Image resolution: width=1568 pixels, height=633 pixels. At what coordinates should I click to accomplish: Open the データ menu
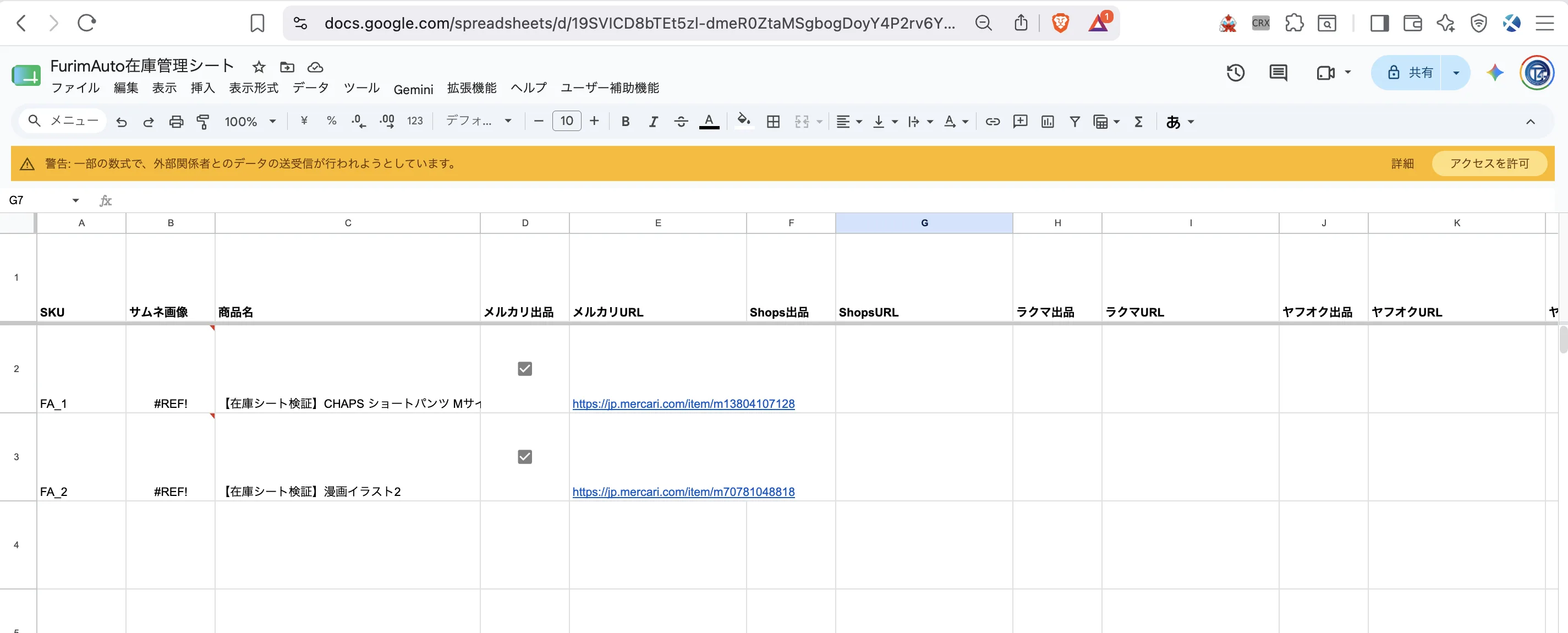[310, 88]
